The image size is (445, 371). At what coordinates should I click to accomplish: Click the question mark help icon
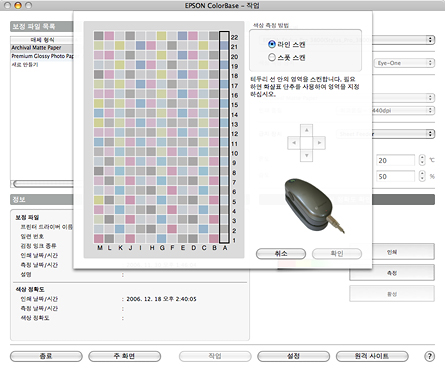coord(429,356)
